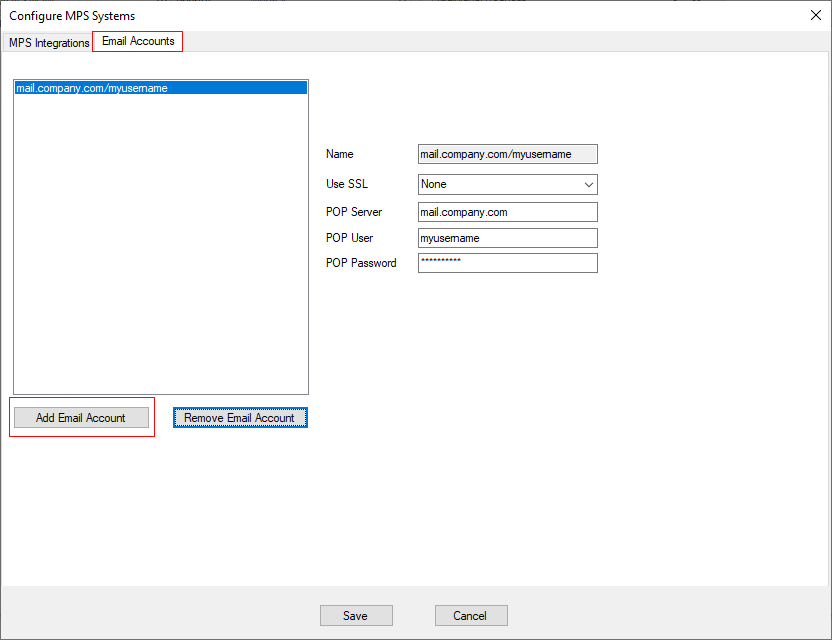Image resolution: width=832 pixels, height=640 pixels.
Task: Click the POP Server text field
Action: pyautogui.click(x=507, y=212)
